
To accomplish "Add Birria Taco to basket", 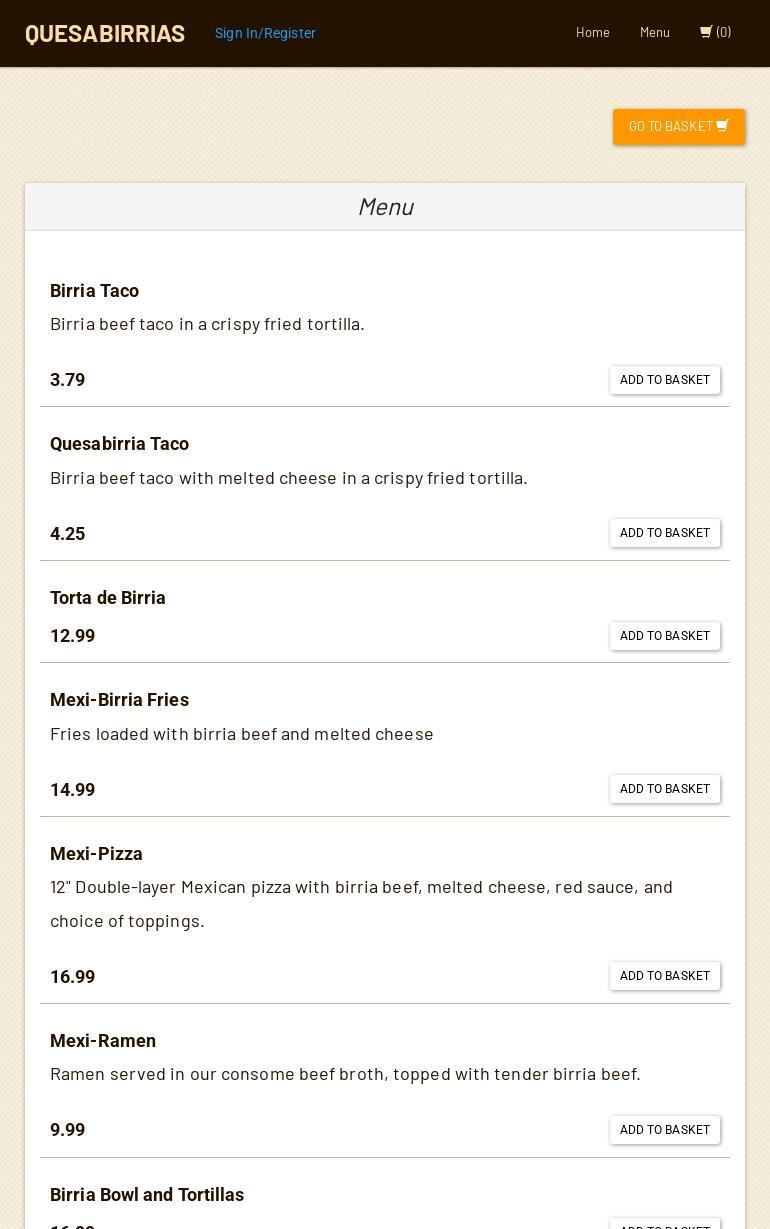I will coord(665,380).
